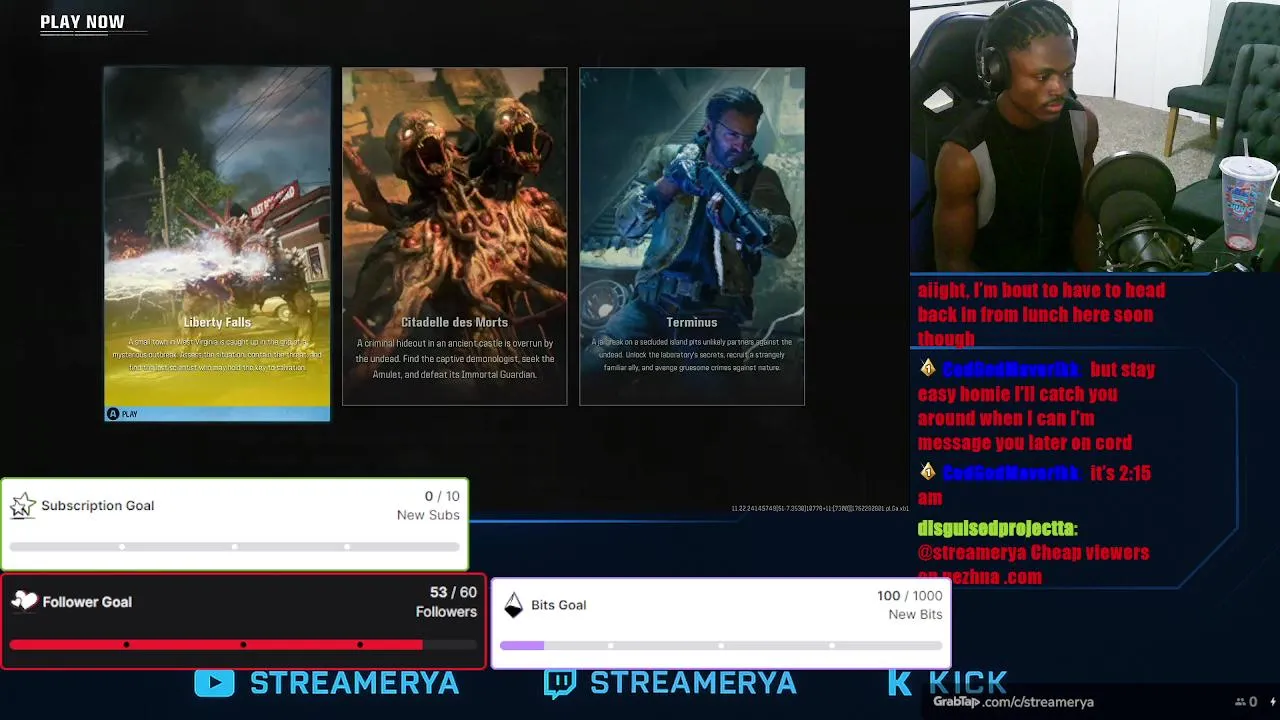Click the '0 / 10' New Subs count
Image resolution: width=1280 pixels, height=720 pixels.
coord(442,496)
